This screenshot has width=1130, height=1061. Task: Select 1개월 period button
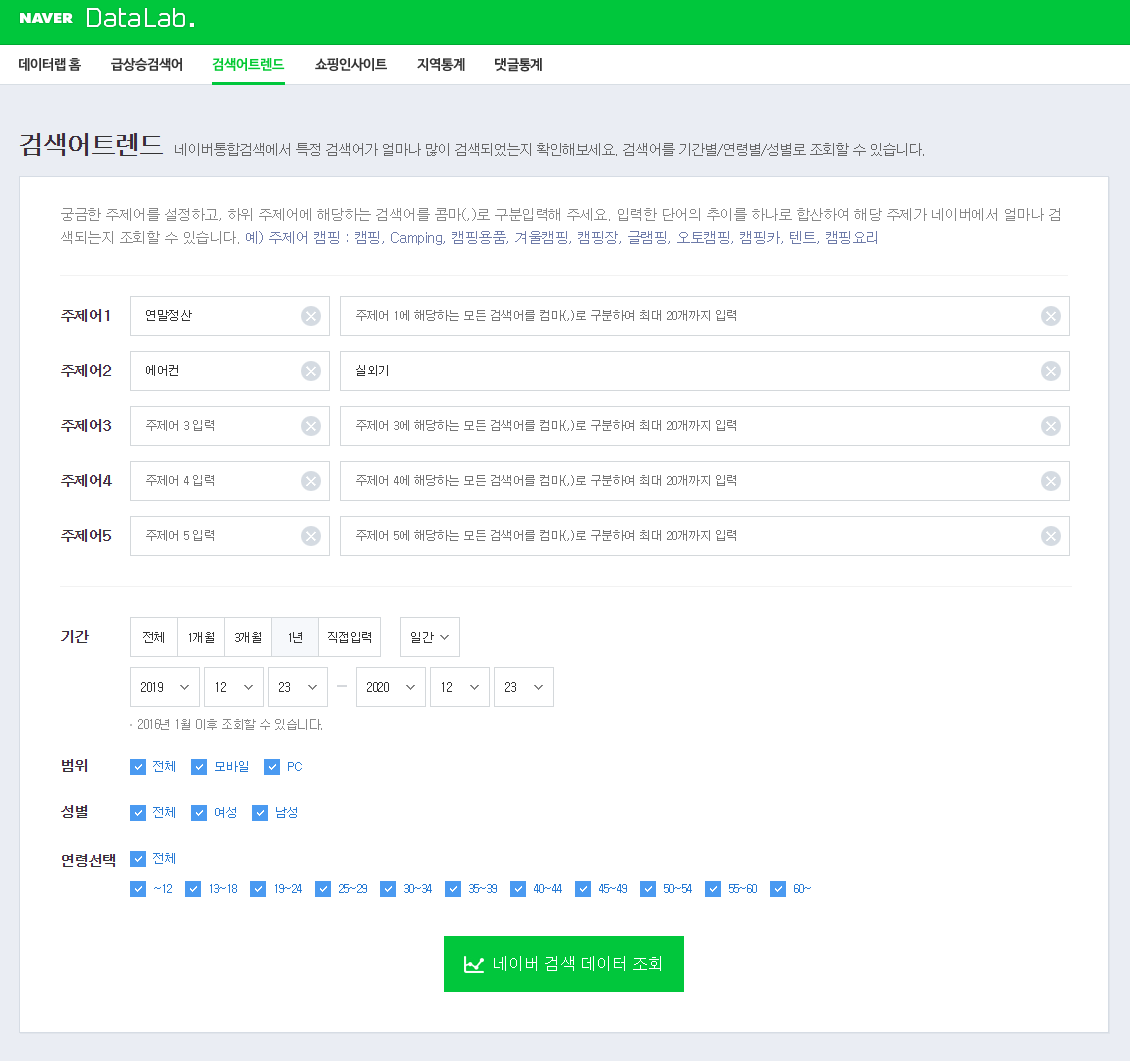pos(201,637)
